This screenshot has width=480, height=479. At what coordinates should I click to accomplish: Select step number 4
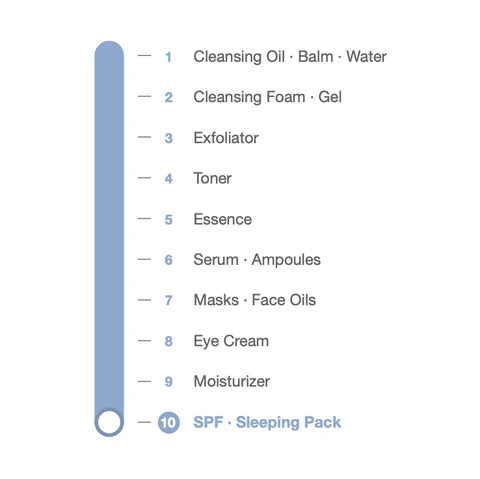click(x=169, y=179)
